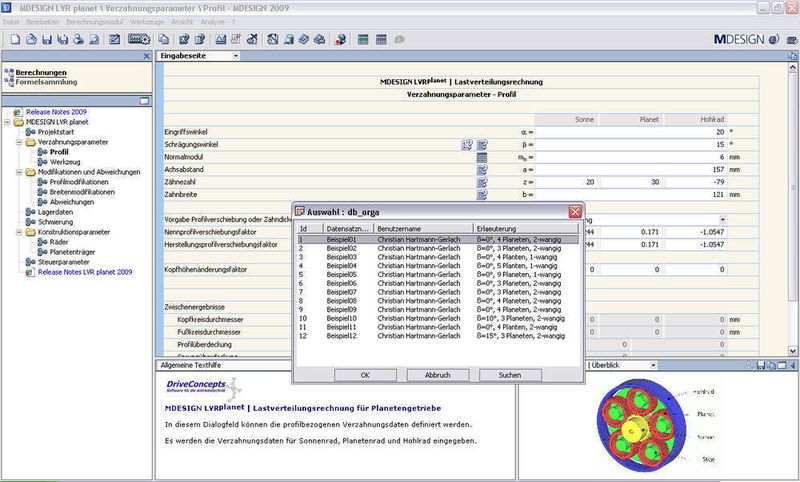
Task: Click the MDESIGN globe logo icon
Action: click(773, 39)
